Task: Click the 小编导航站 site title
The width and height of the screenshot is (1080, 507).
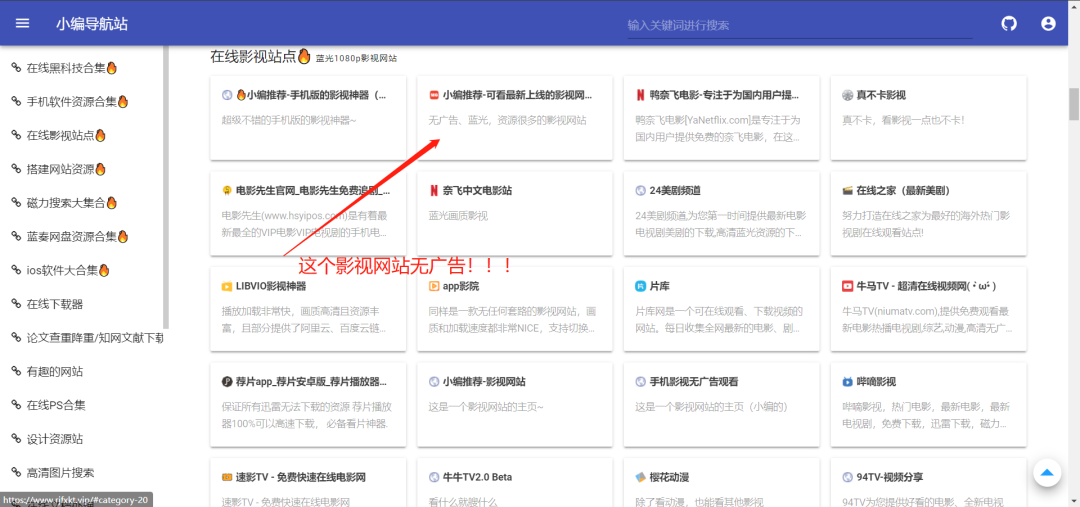Action: (x=92, y=23)
